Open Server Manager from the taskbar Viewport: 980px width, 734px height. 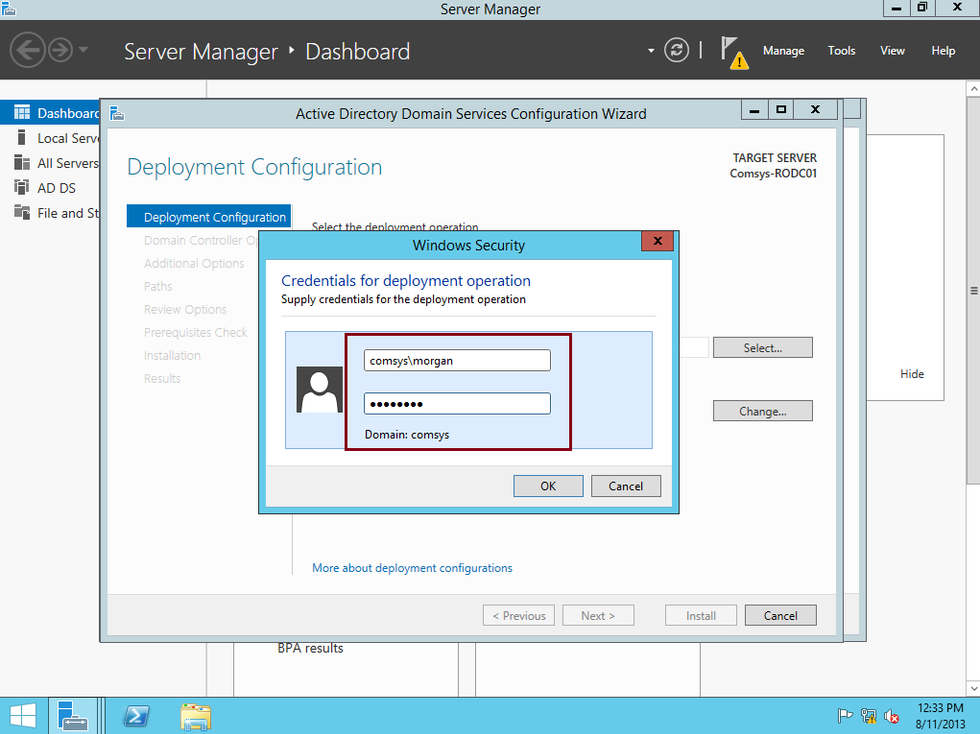point(72,716)
